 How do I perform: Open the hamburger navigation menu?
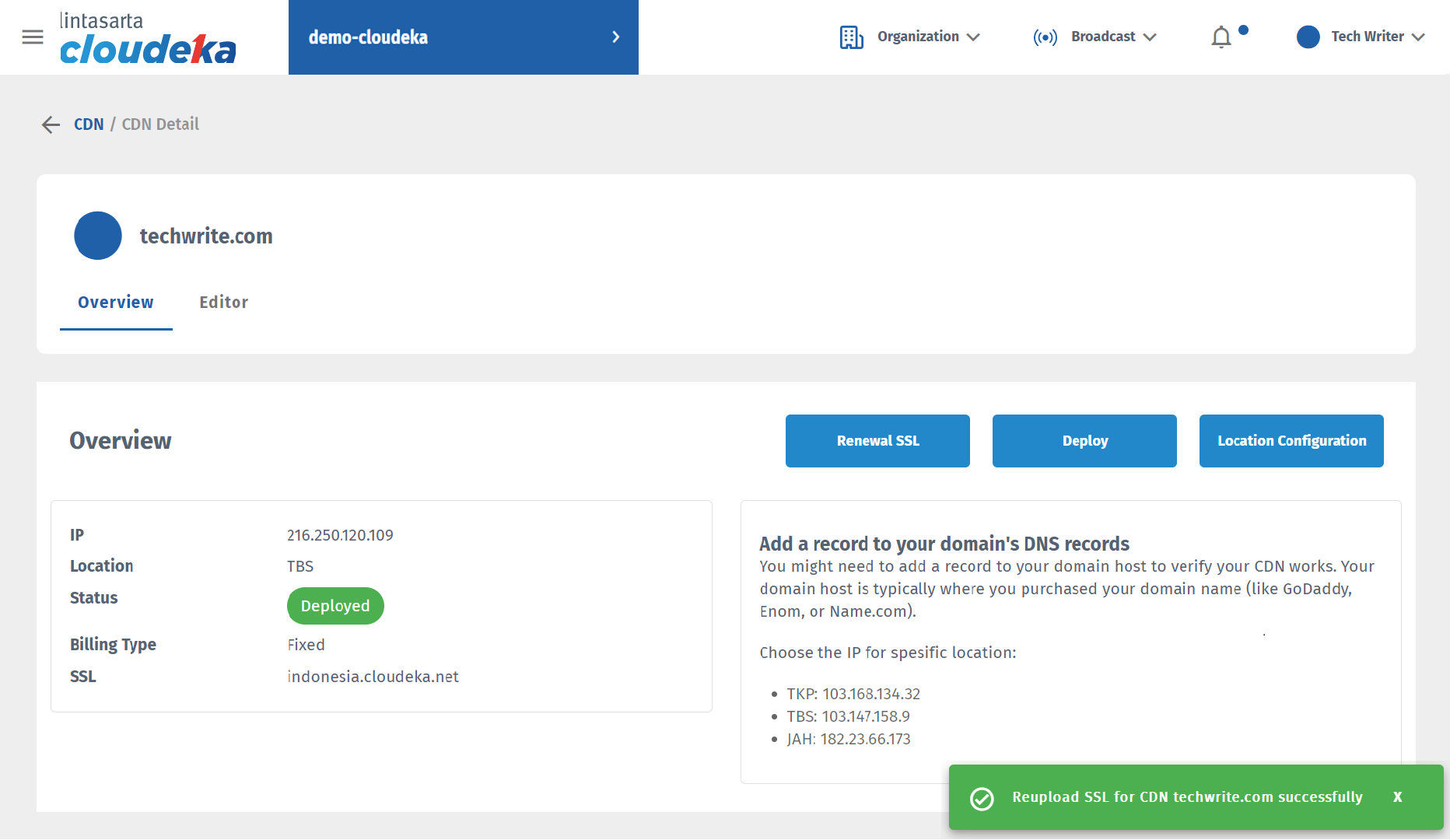(x=33, y=37)
